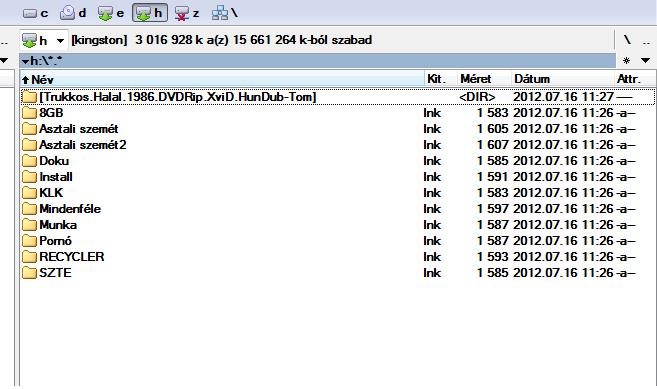Click the size value 1 593
The height and width of the screenshot is (389, 657).
[x=493, y=257]
